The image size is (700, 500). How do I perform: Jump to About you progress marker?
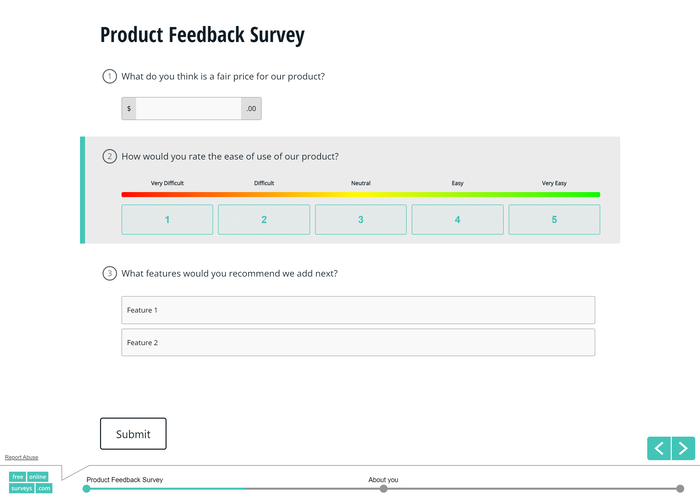click(x=383, y=488)
